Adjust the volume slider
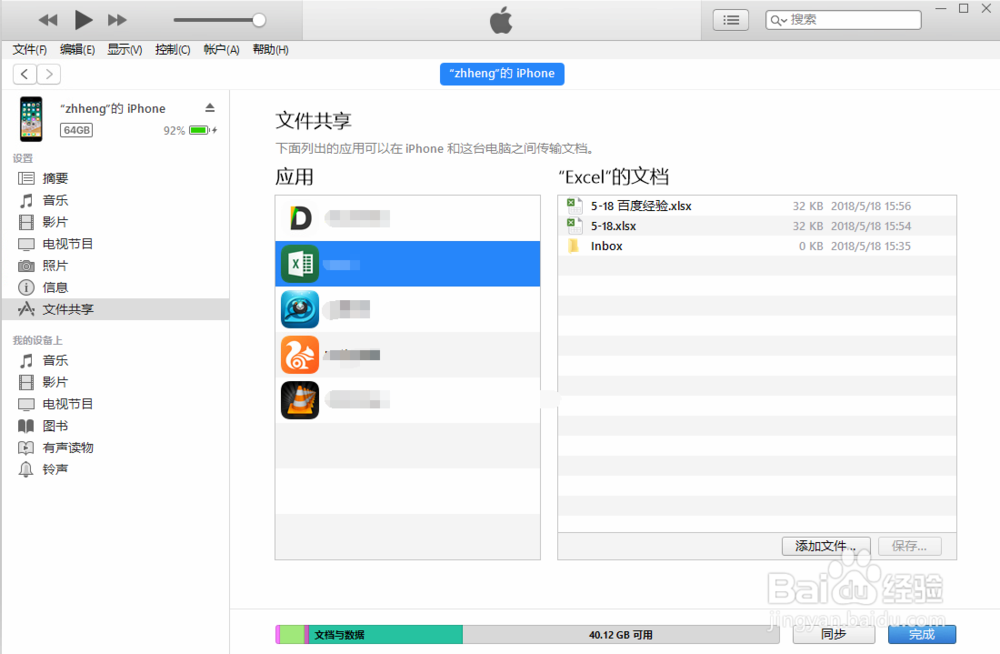1000x654 pixels. [258, 19]
